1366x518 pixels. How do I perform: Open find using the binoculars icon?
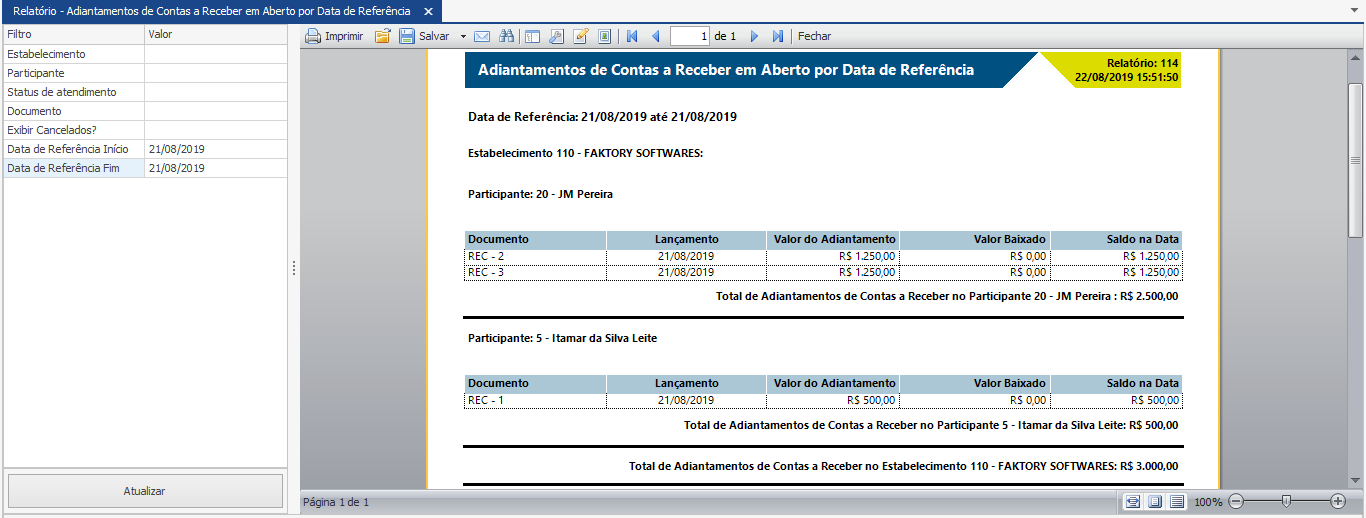(x=507, y=36)
